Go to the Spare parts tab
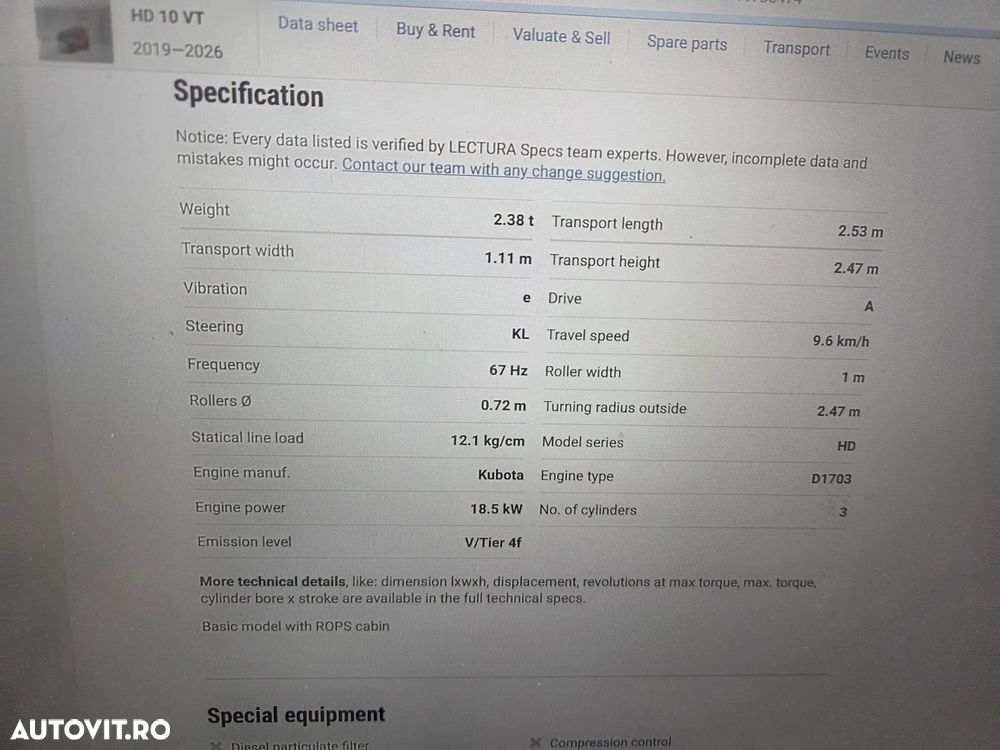This screenshot has height=750, width=1000. (x=687, y=43)
